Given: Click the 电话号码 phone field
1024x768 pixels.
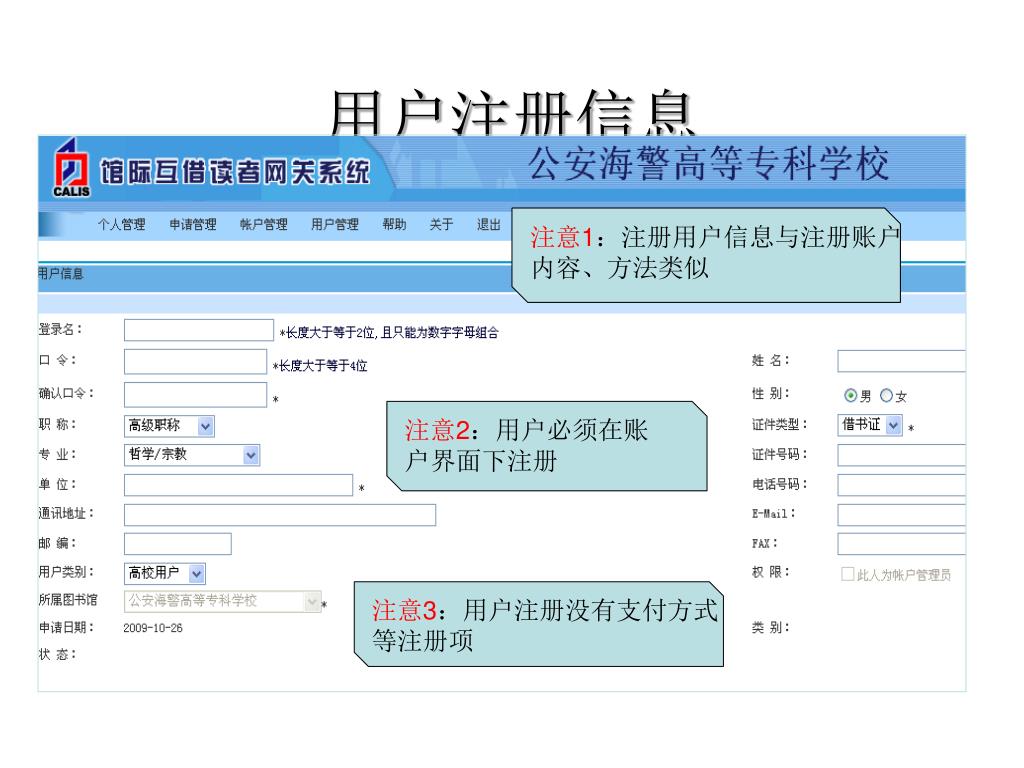Looking at the screenshot, I should 901,485.
